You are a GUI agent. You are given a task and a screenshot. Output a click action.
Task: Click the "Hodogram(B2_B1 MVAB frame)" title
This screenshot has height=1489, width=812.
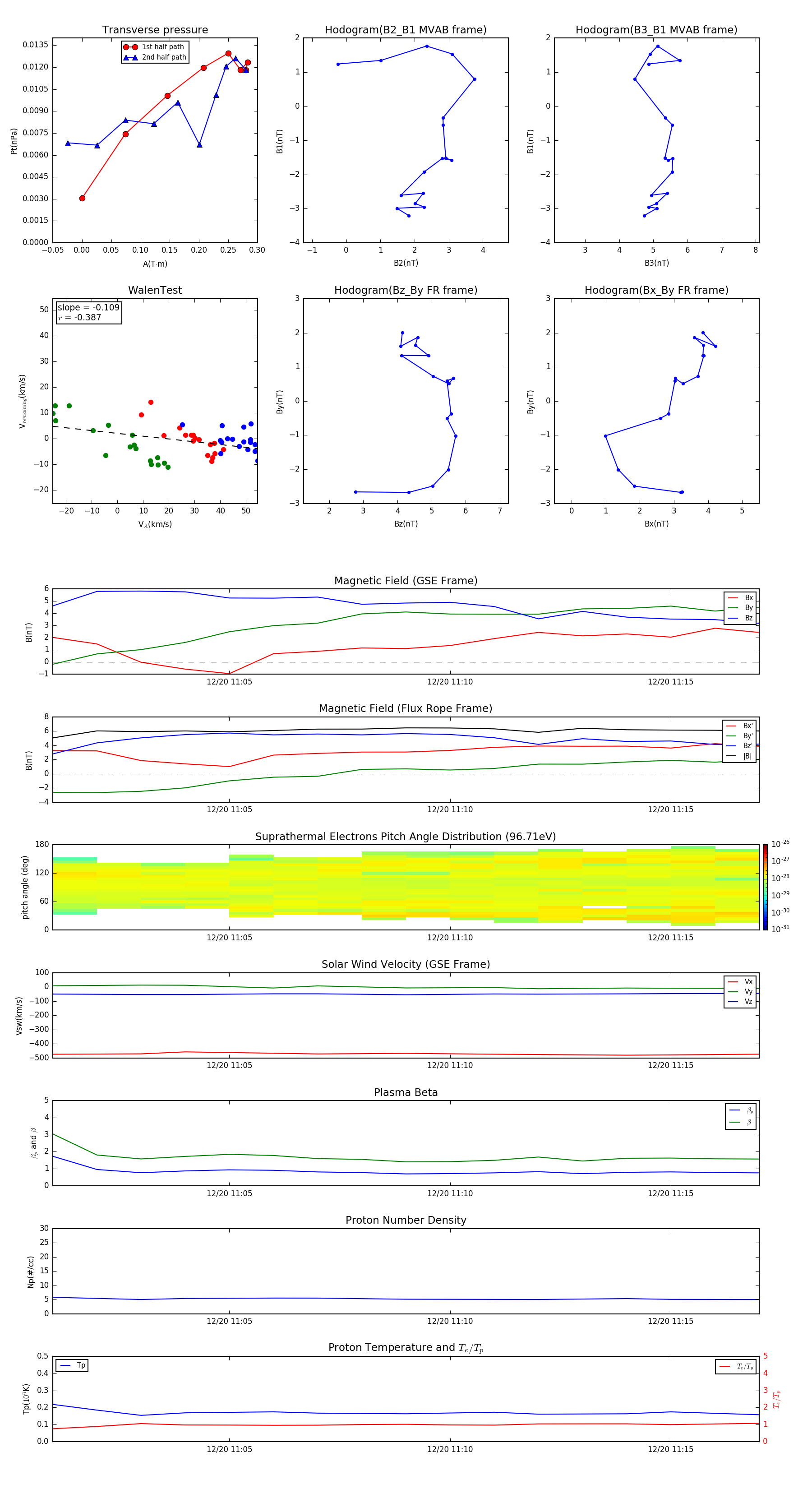(x=406, y=29)
